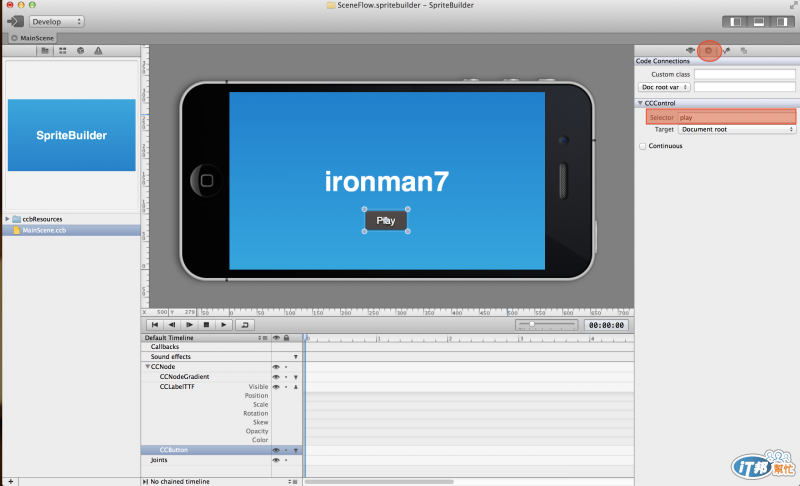Viewport: 800px width, 486px height.
Task: Step forward one frame
Action: click(189, 325)
